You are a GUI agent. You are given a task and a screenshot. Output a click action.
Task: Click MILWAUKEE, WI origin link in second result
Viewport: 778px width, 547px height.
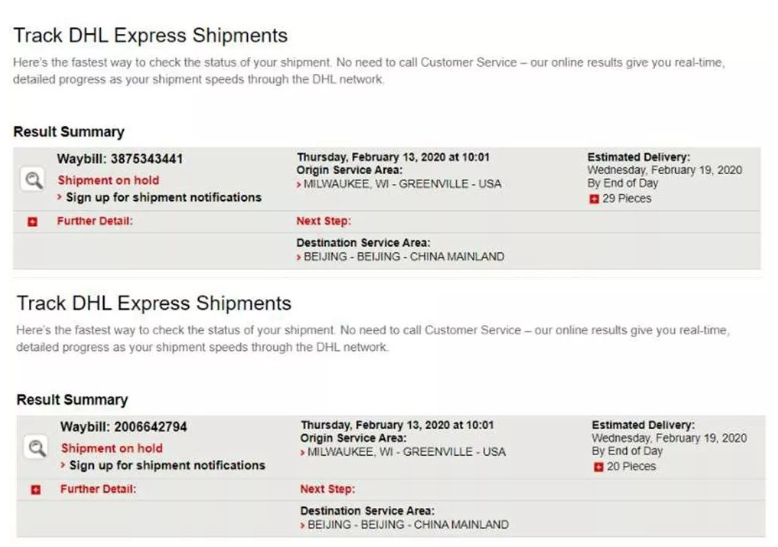click(x=406, y=452)
